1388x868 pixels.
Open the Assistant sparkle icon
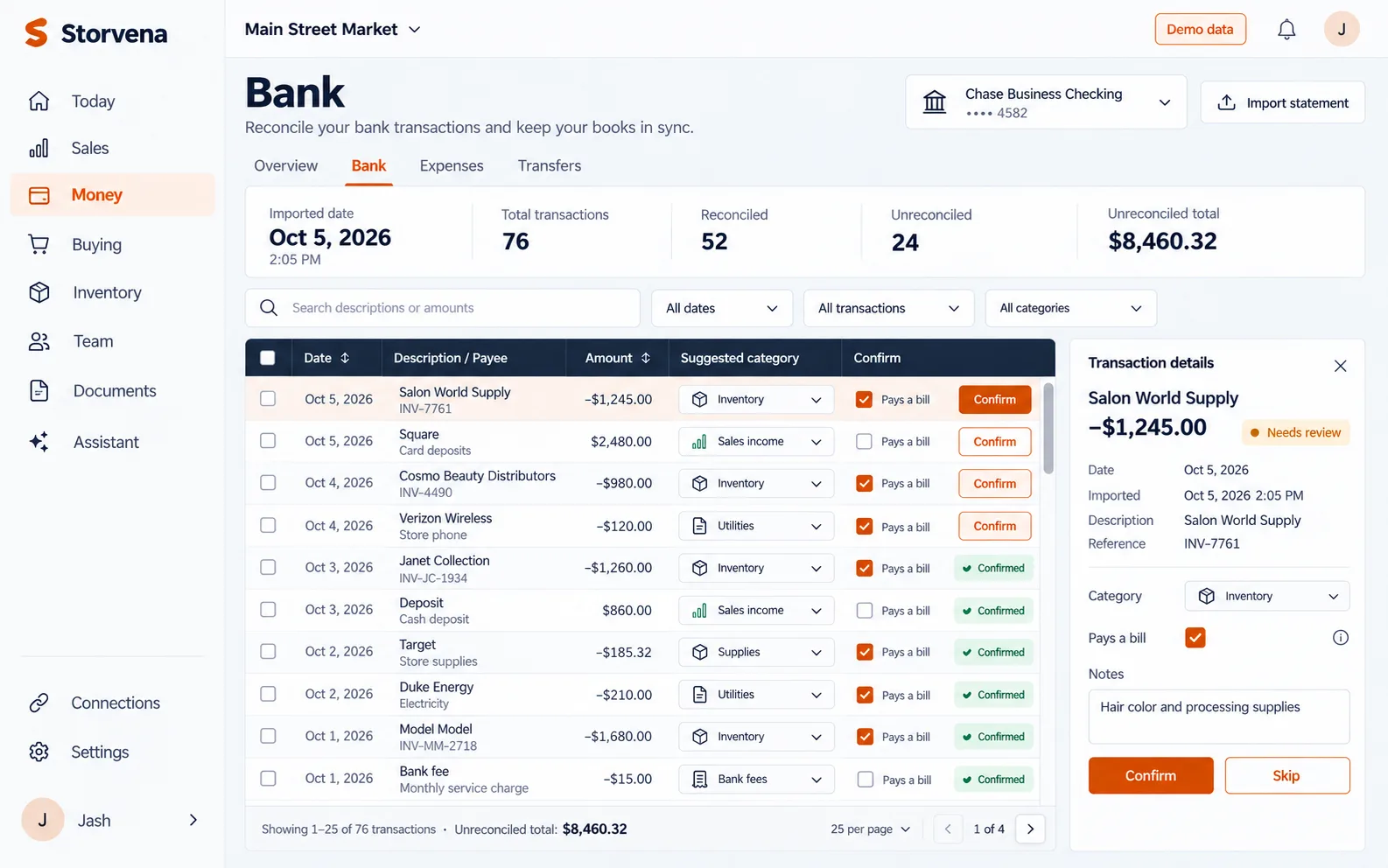point(39,442)
